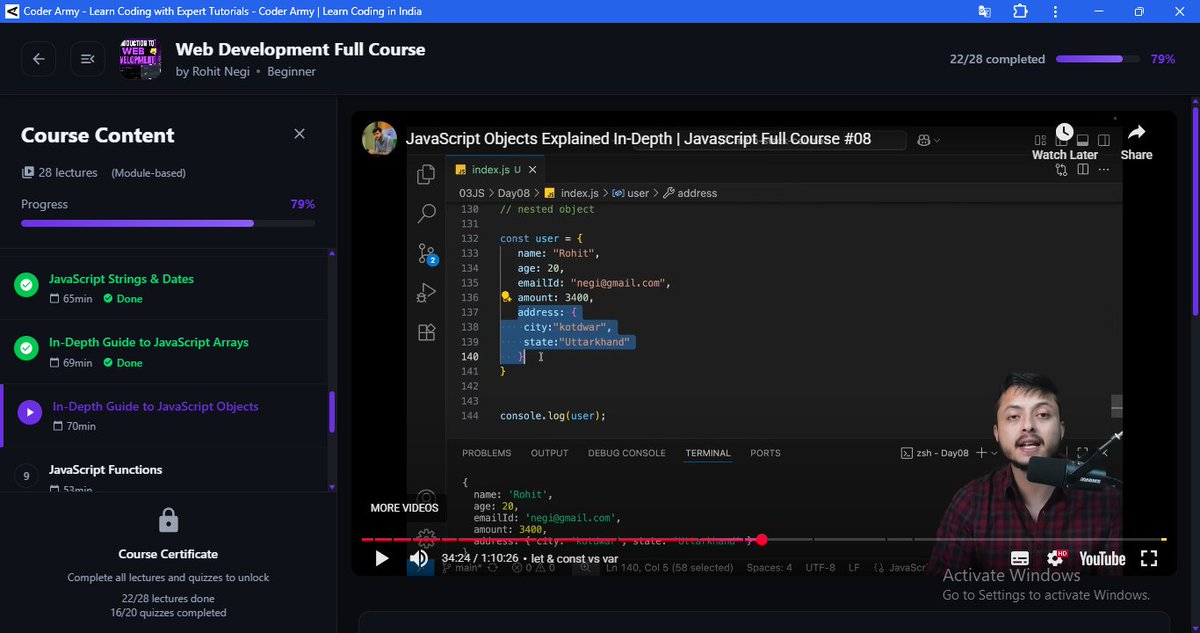Open the JavaScript Objects Explained video title link
The image size is (1200, 633).
pyautogui.click(x=638, y=139)
